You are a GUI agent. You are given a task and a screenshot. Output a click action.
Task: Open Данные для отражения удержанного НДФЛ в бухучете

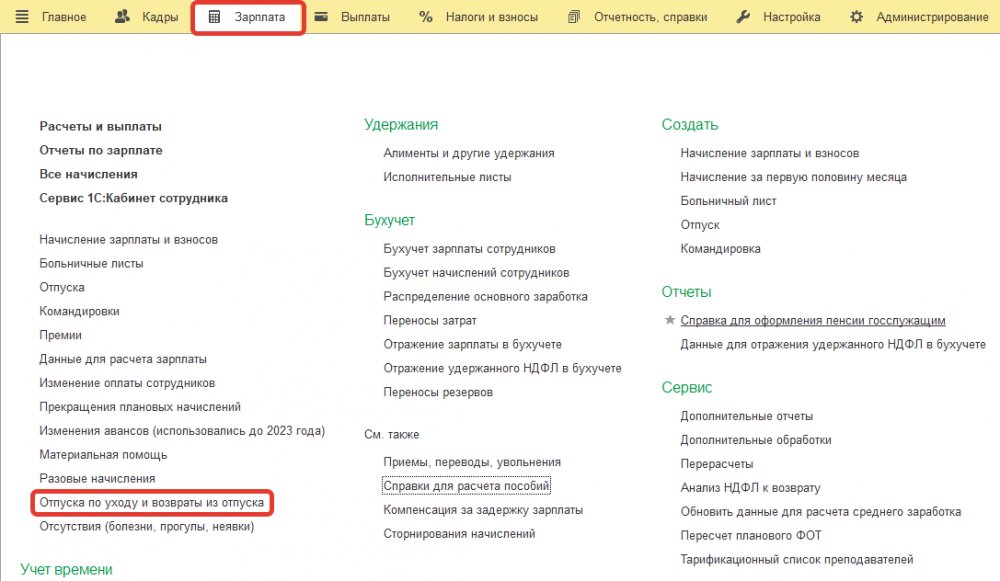click(x=833, y=344)
